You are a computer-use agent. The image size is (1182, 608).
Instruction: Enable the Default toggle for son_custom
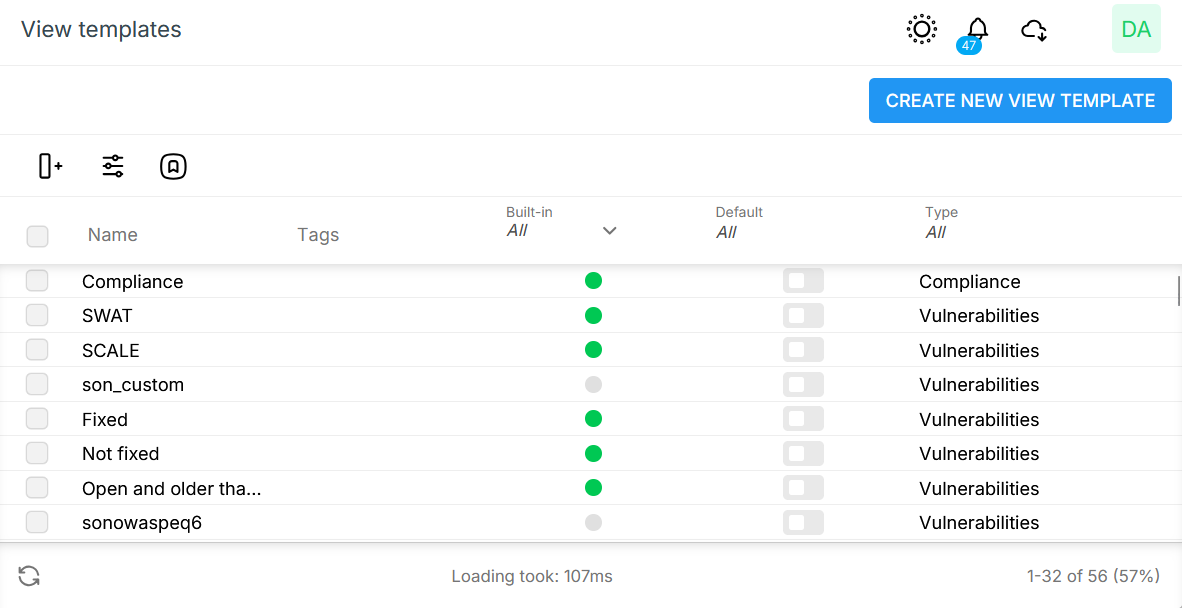pyautogui.click(x=803, y=384)
